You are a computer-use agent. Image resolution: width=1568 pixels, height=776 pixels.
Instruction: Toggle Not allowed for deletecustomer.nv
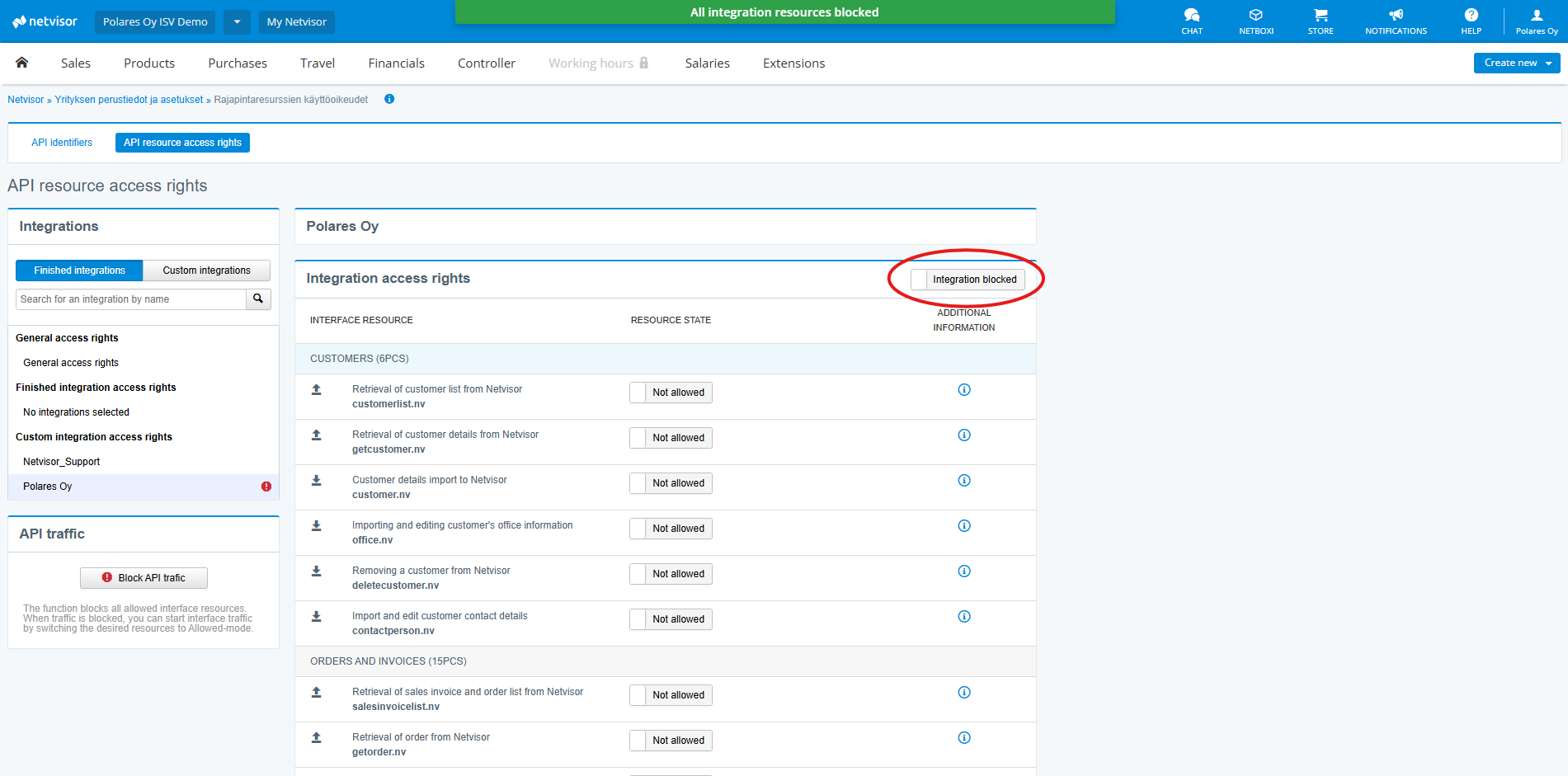[x=671, y=574]
